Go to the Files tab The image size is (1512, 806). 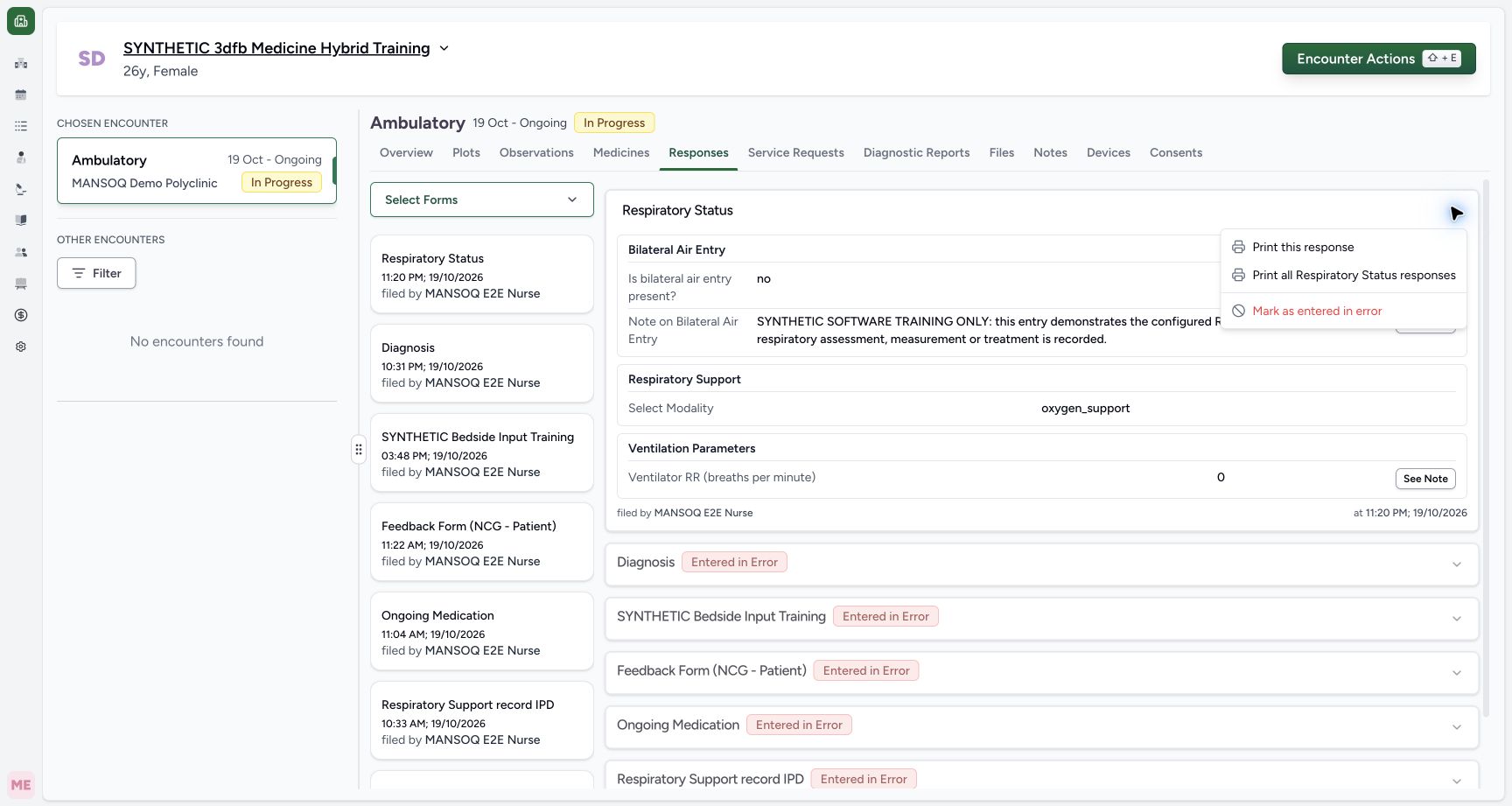(x=1002, y=152)
